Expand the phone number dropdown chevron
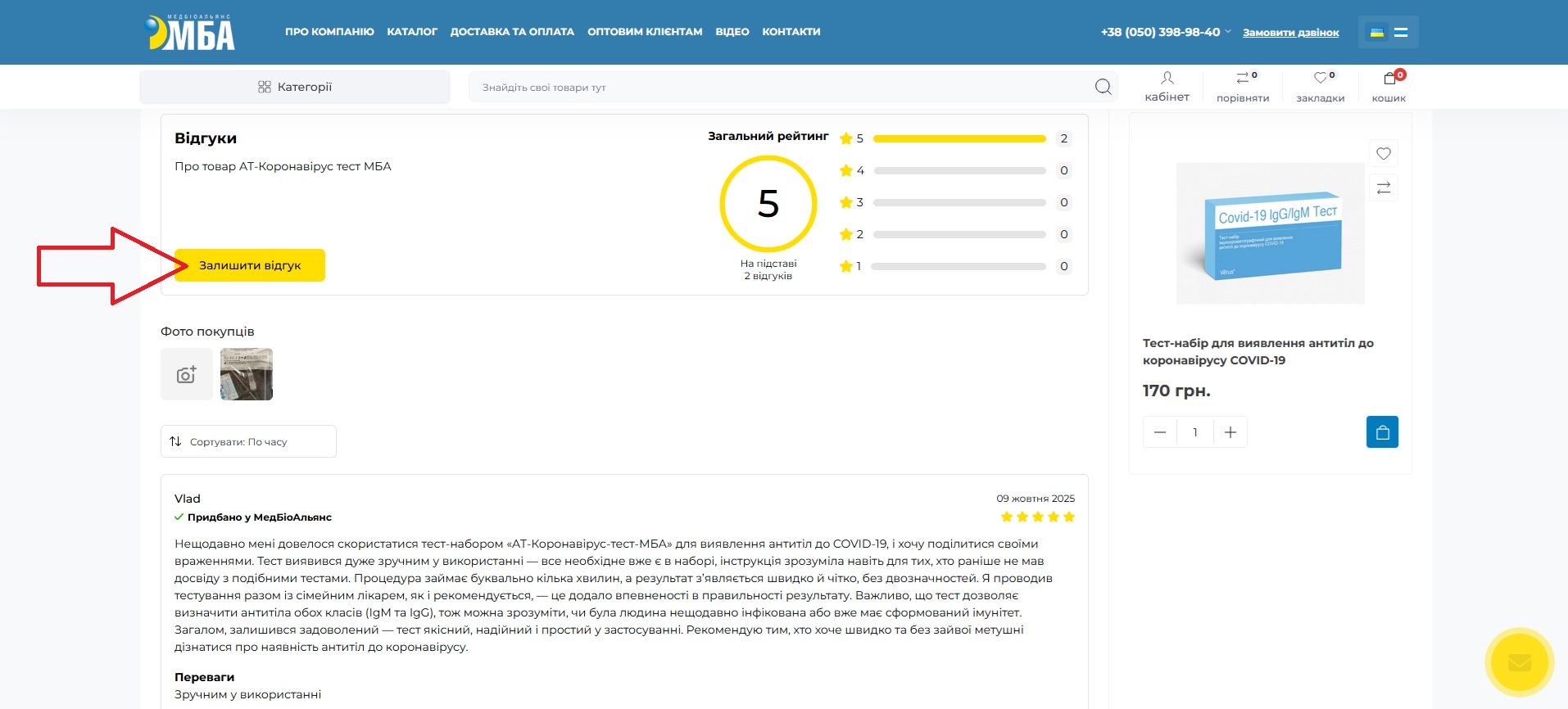The image size is (1568, 709). (x=1228, y=32)
